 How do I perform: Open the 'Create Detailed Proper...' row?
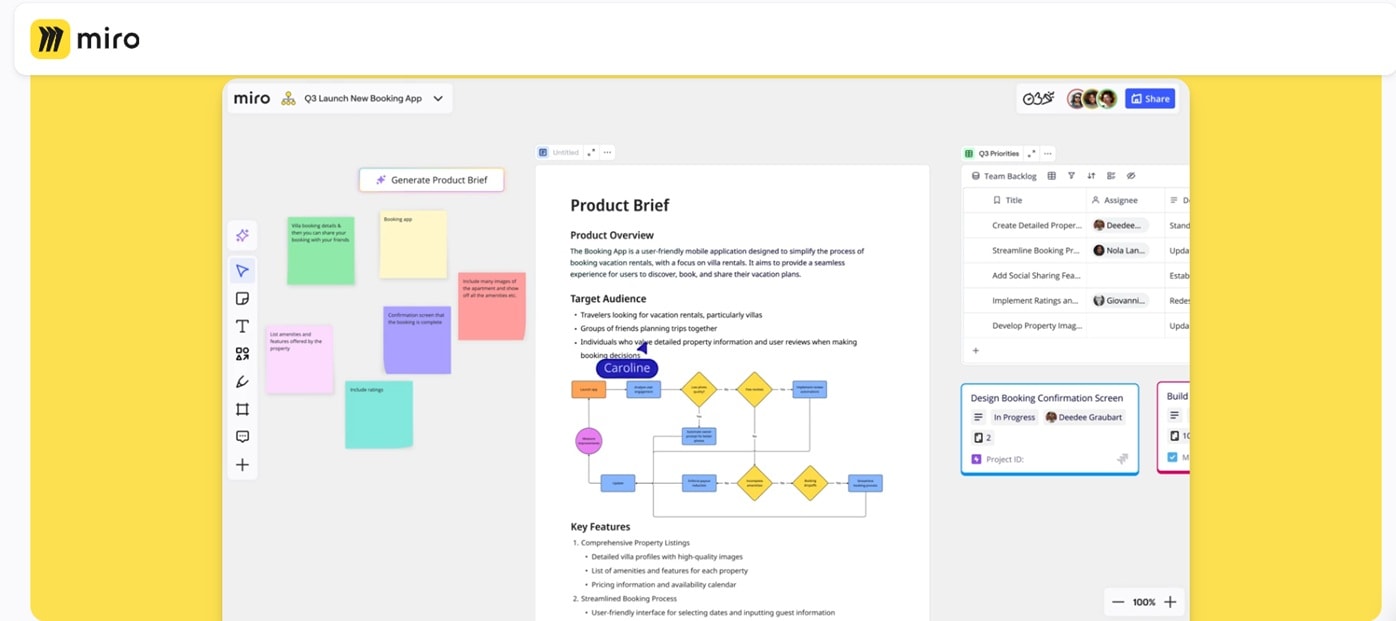(1036, 225)
